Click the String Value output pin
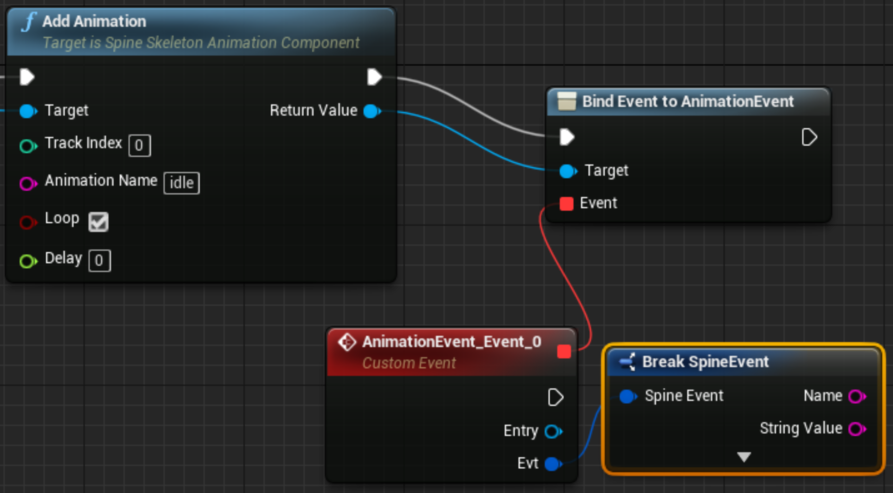This screenshot has width=893, height=493. (856, 429)
